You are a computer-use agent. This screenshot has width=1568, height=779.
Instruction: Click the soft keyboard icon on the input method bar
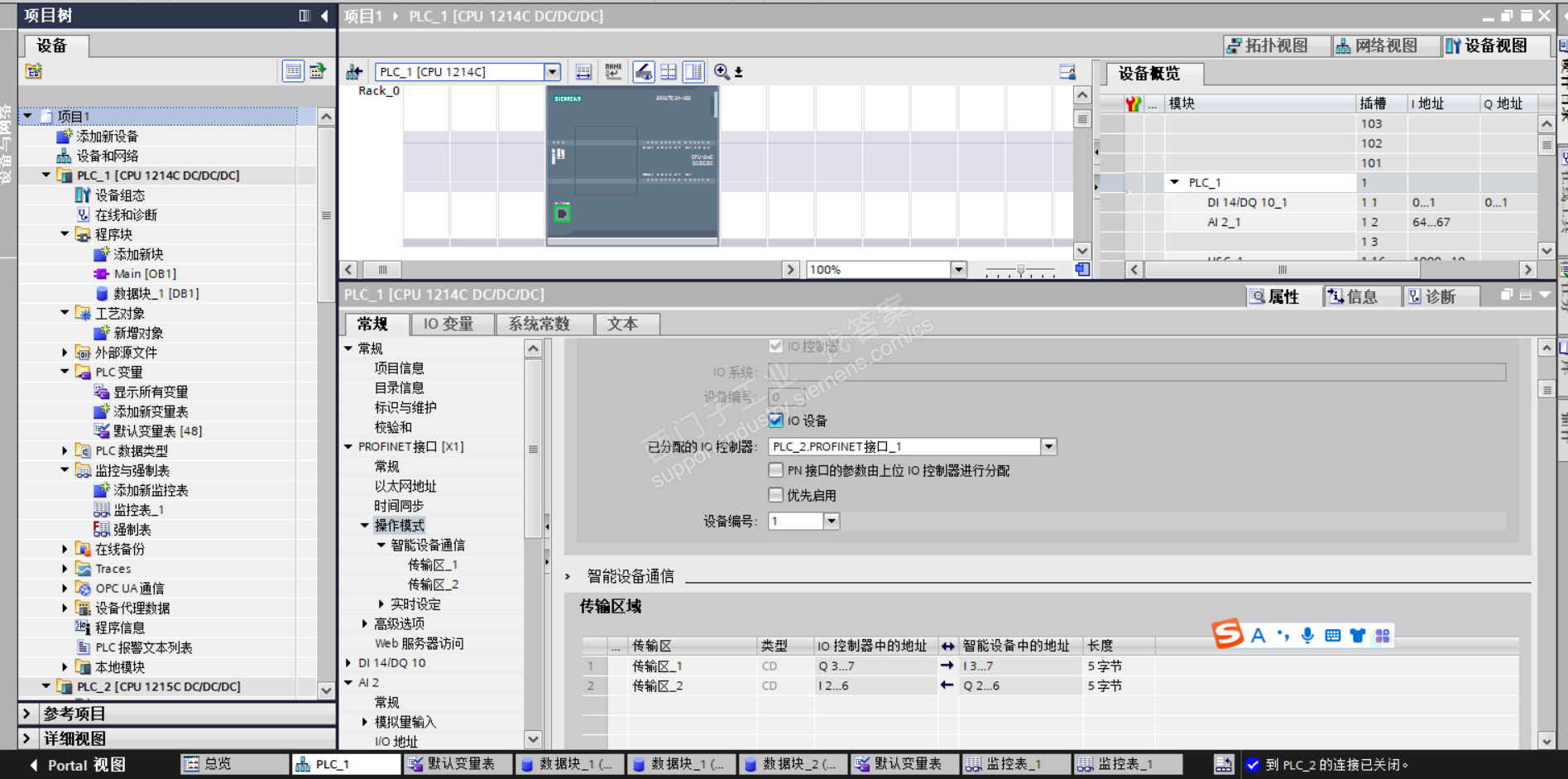click(1332, 635)
